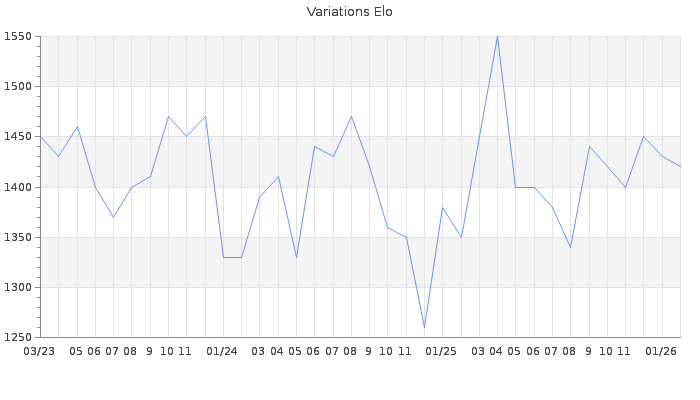The image size is (700, 400).
Task: Click the 1450 data point just before 01/26
Action: click(x=643, y=137)
